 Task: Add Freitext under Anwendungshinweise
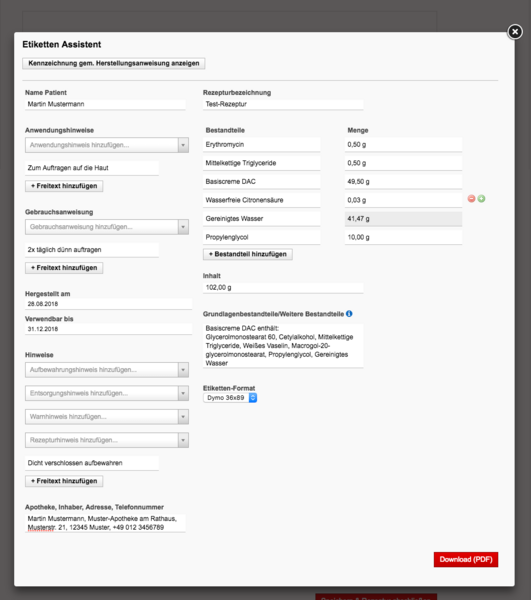(64, 186)
